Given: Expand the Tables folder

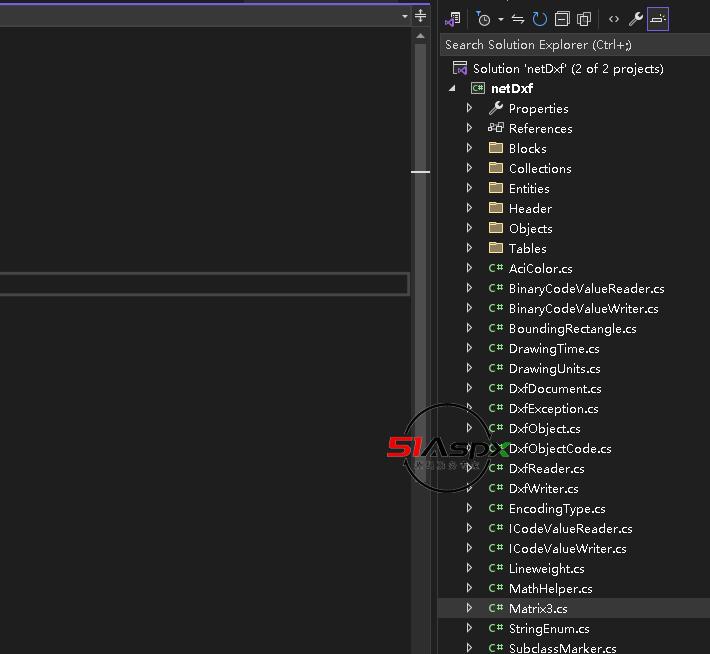Looking at the screenshot, I should [470, 248].
